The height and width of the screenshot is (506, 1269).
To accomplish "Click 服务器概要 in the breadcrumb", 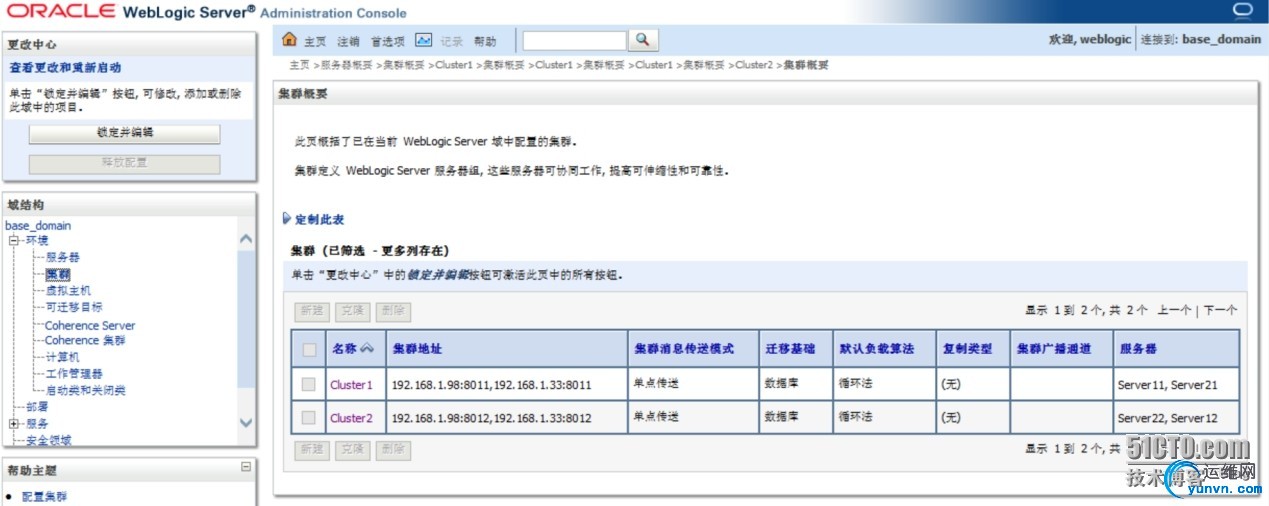I will [346, 65].
